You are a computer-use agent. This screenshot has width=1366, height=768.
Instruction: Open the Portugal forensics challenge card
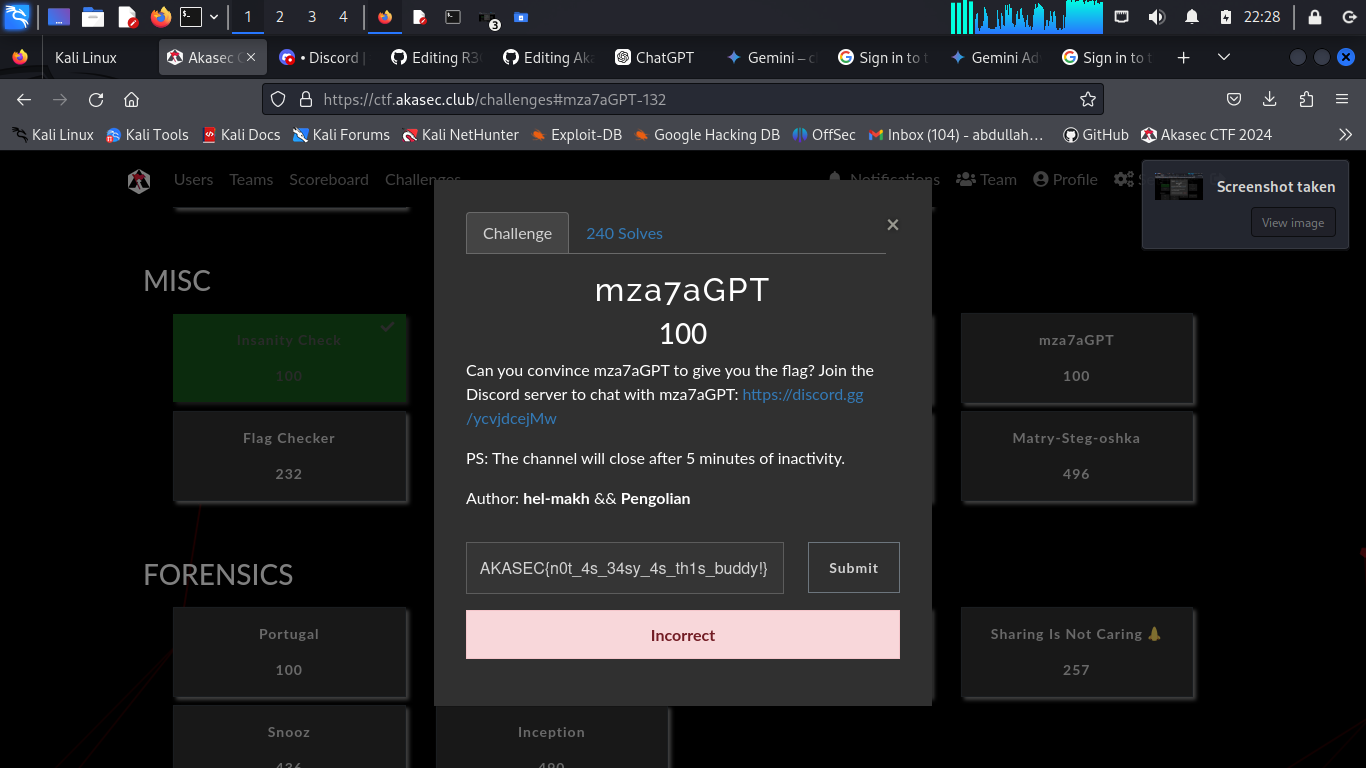click(289, 652)
